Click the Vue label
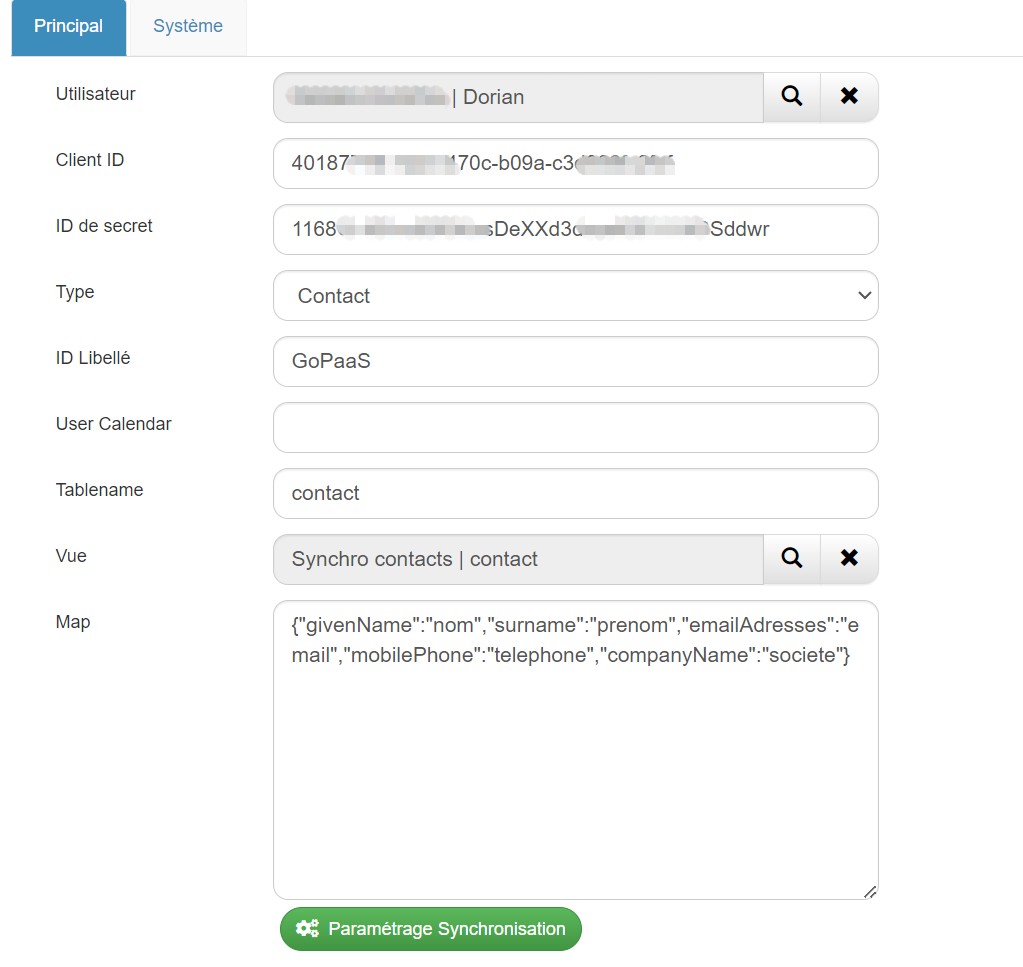 click(71, 556)
